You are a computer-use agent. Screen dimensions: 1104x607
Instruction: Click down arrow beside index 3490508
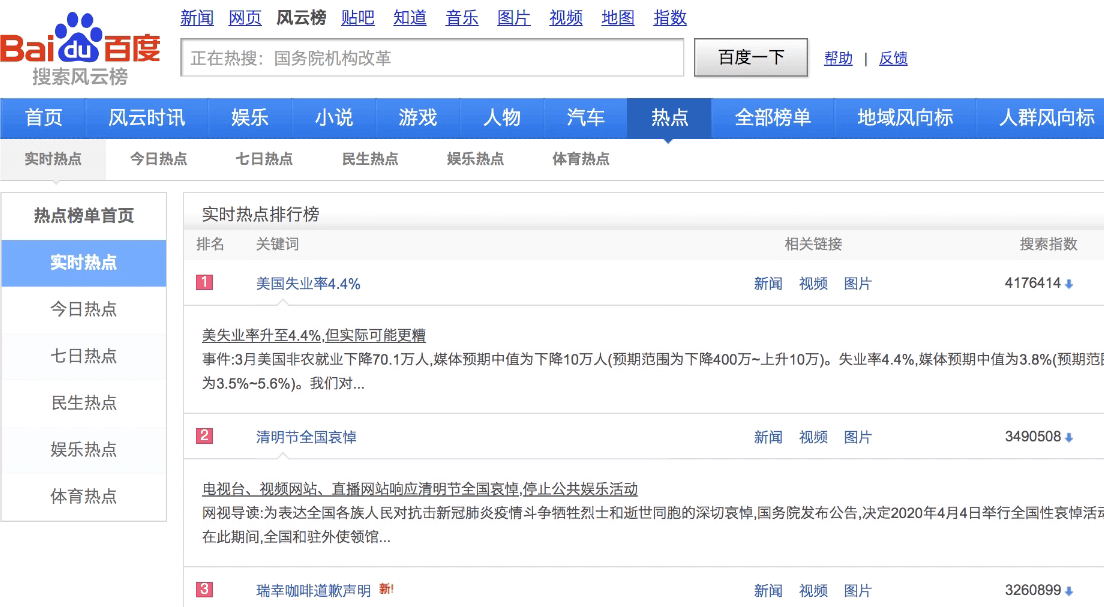[x=1069, y=437]
